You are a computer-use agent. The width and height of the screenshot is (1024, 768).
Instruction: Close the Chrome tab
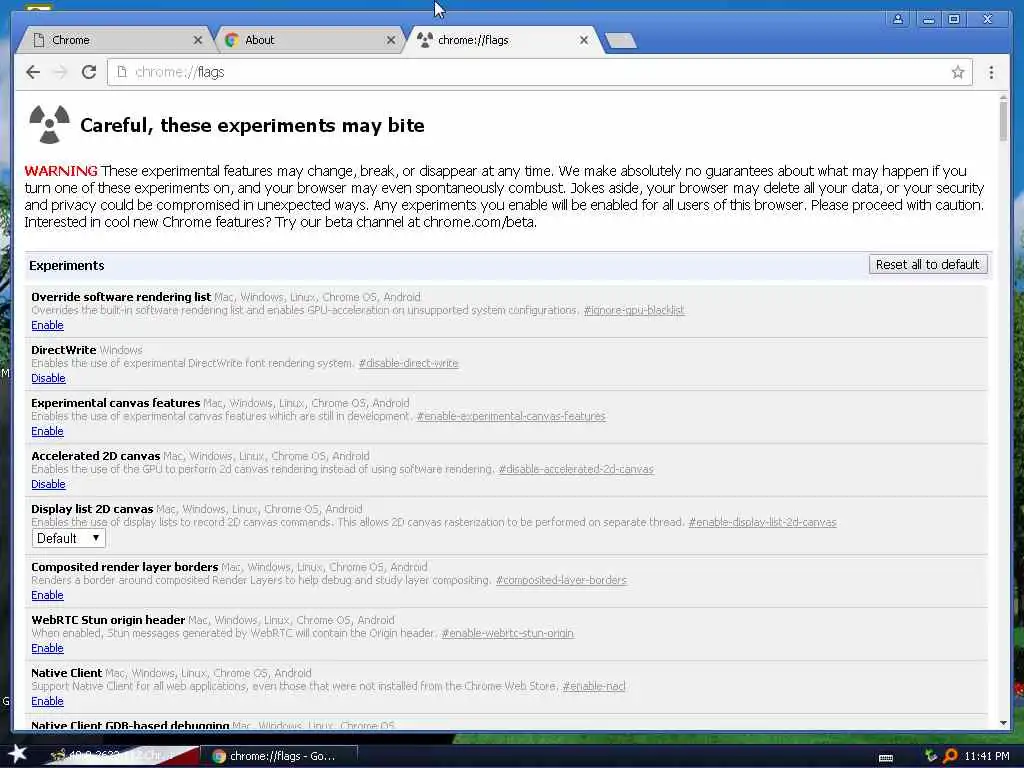coord(197,40)
